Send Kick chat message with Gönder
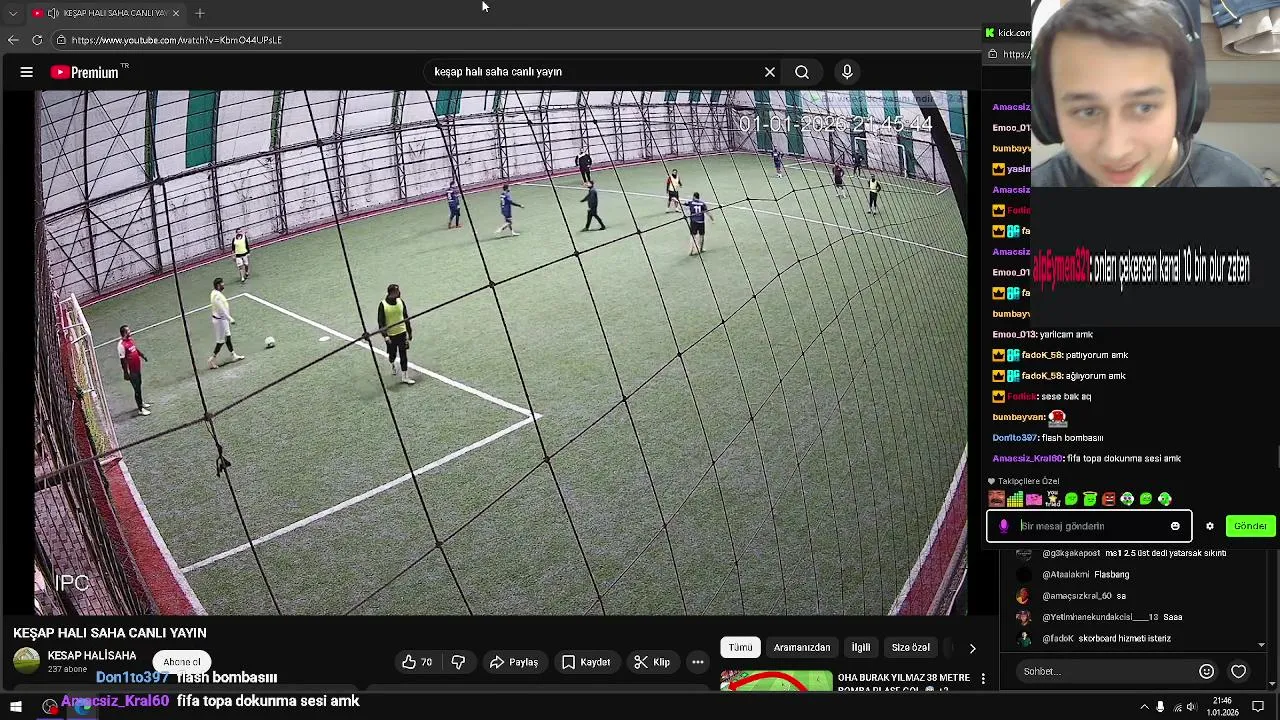Viewport: 1280px width, 720px height. tap(1250, 526)
